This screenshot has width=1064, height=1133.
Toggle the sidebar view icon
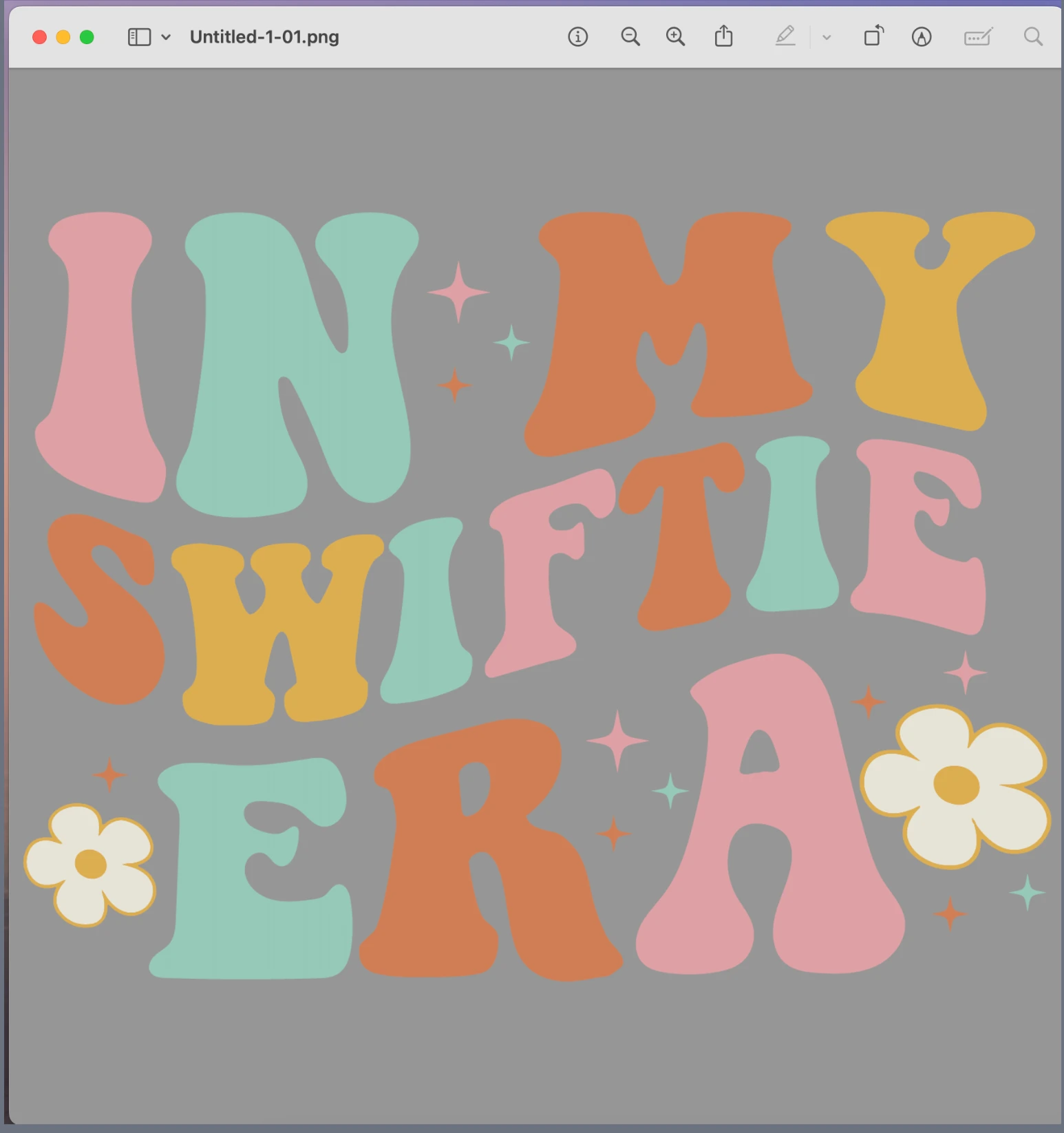coord(139,37)
